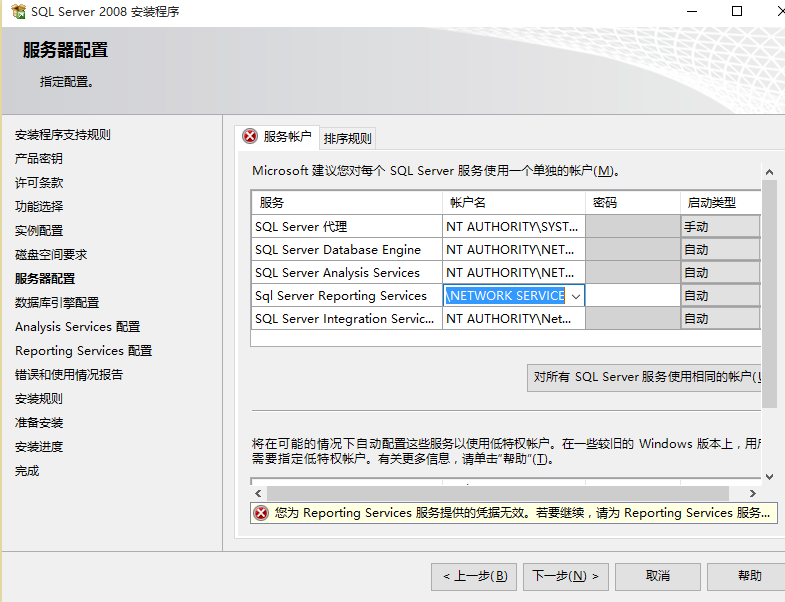Image resolution: width=785 pixels, height=602 pixels.
Task: Click 完成 in the step list
Action: (x=27, y=471)
